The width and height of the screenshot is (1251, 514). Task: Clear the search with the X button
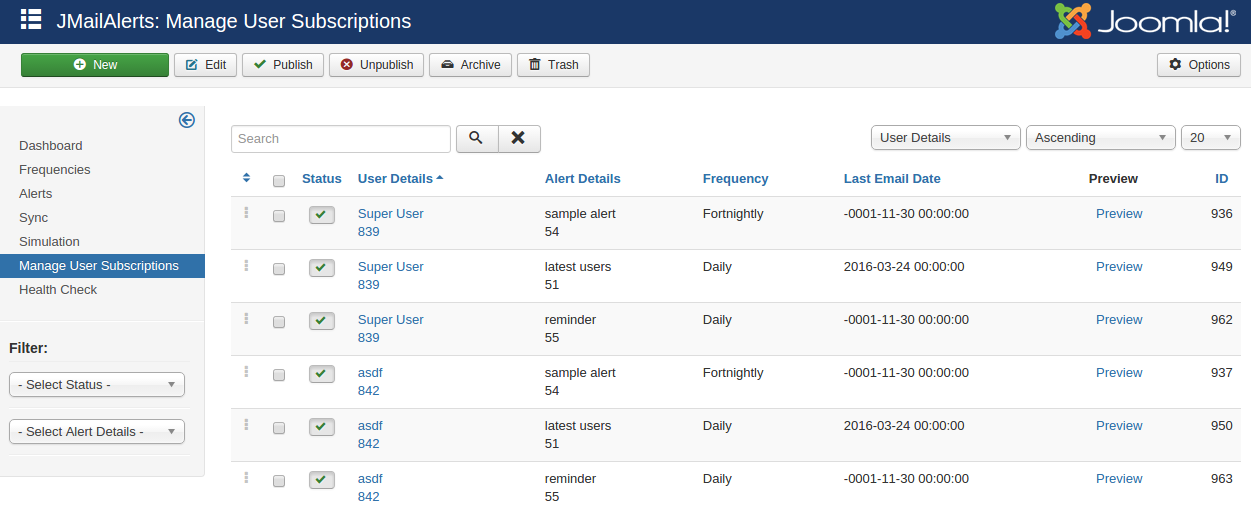tap(519, 138)
